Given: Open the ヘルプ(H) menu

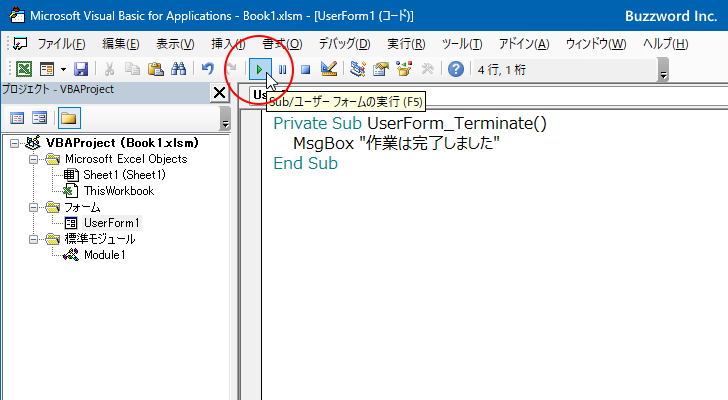Looking at the screenshot, I should coord(665,44).
